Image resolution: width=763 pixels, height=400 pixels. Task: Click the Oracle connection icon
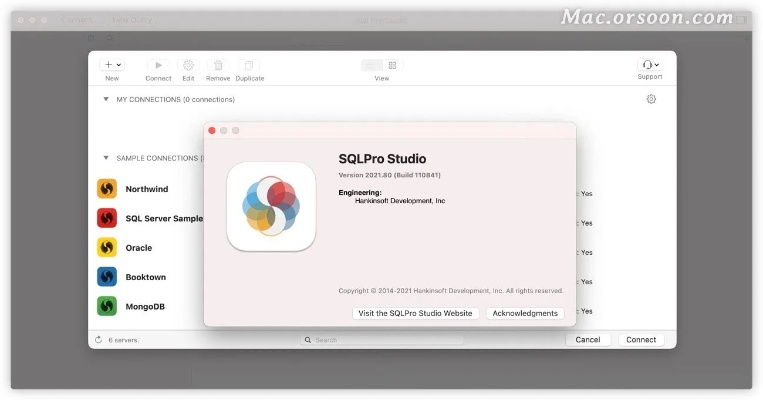pos(107,247)
